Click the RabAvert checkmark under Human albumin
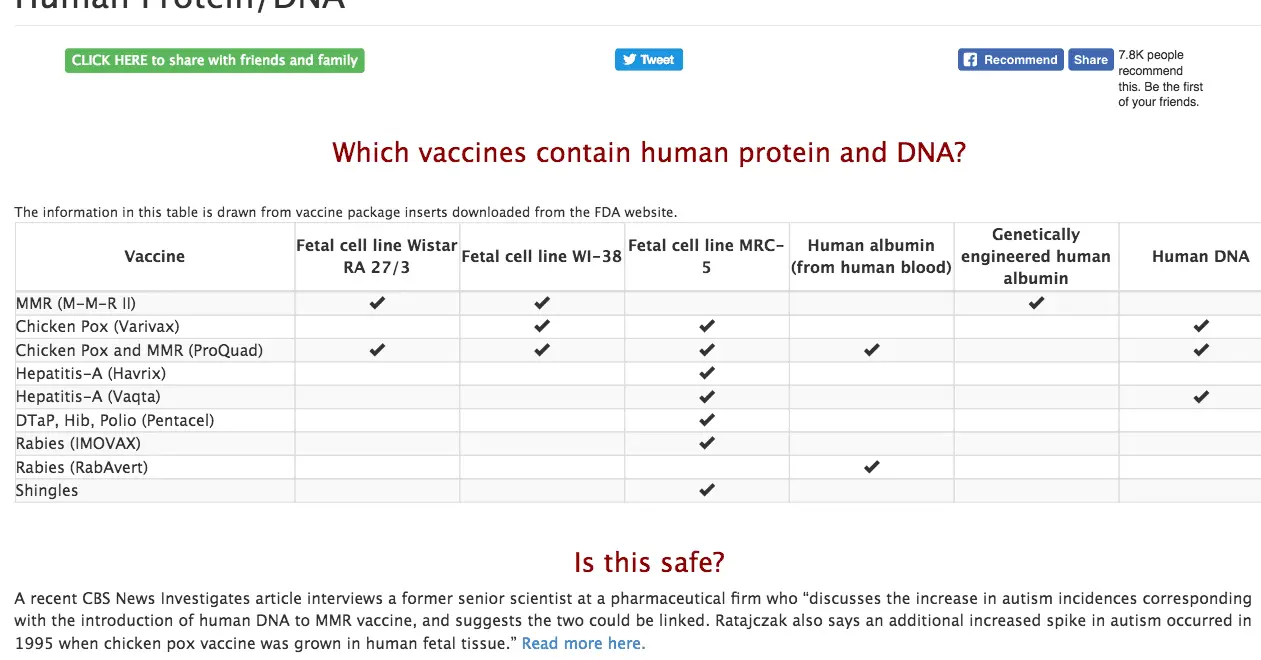This screenshot has width=1261, height=660. tap(871, 467)
